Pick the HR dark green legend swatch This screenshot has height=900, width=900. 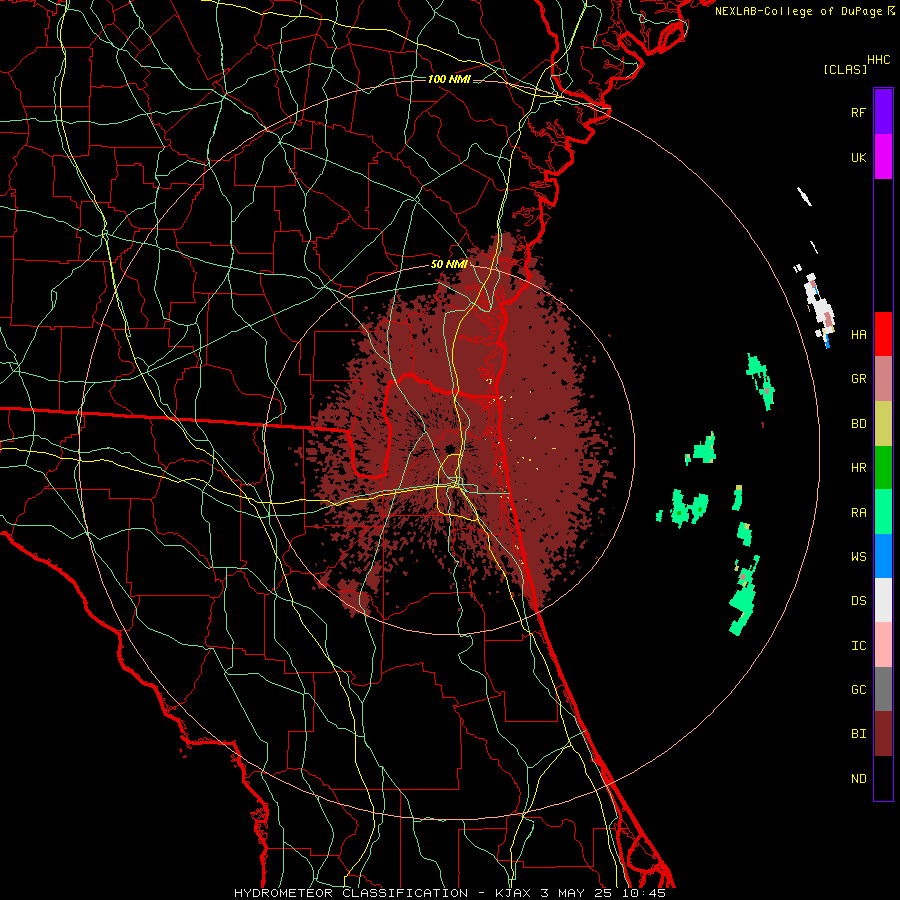point(883,467)
